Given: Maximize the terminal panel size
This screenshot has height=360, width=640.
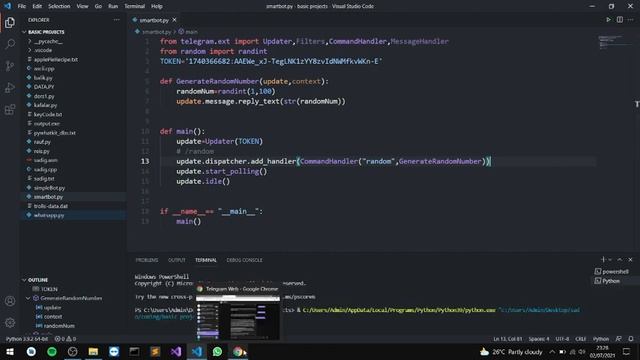Looking at the screenshot, I should (x=620, y=260).
